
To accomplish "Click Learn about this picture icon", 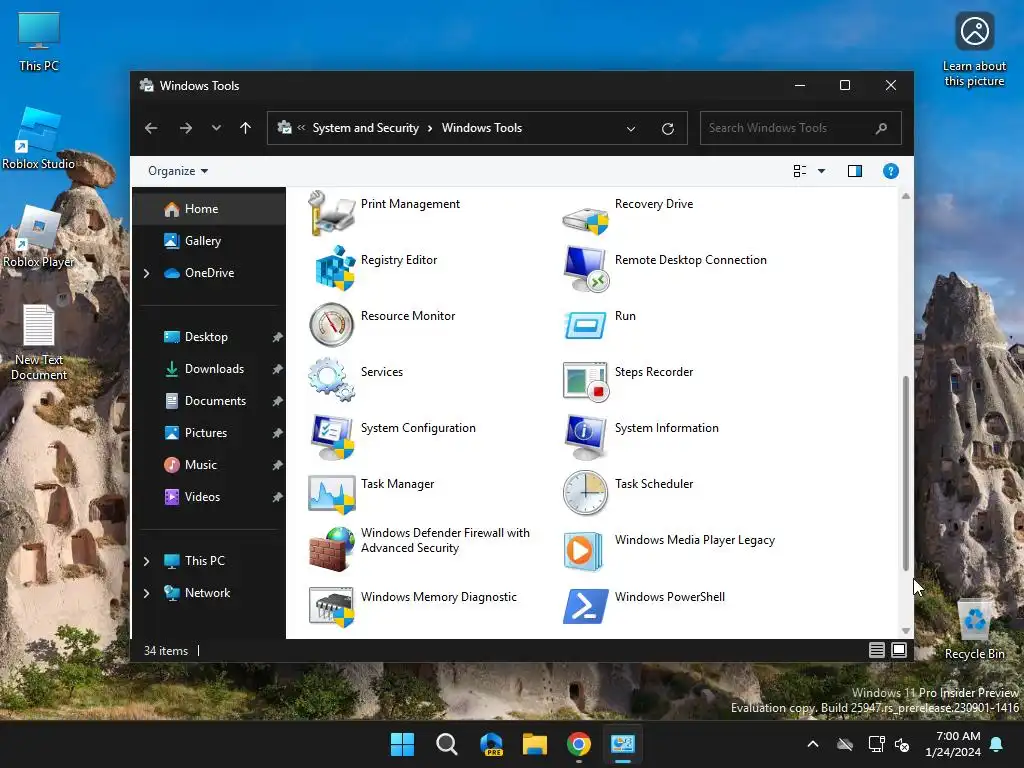I will coord(974,49).
